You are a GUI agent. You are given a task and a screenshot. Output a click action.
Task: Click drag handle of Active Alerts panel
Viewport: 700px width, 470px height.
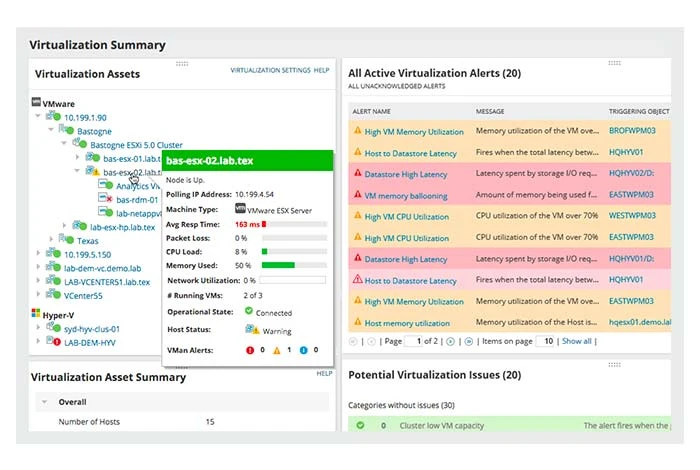(x=614, y=63)
